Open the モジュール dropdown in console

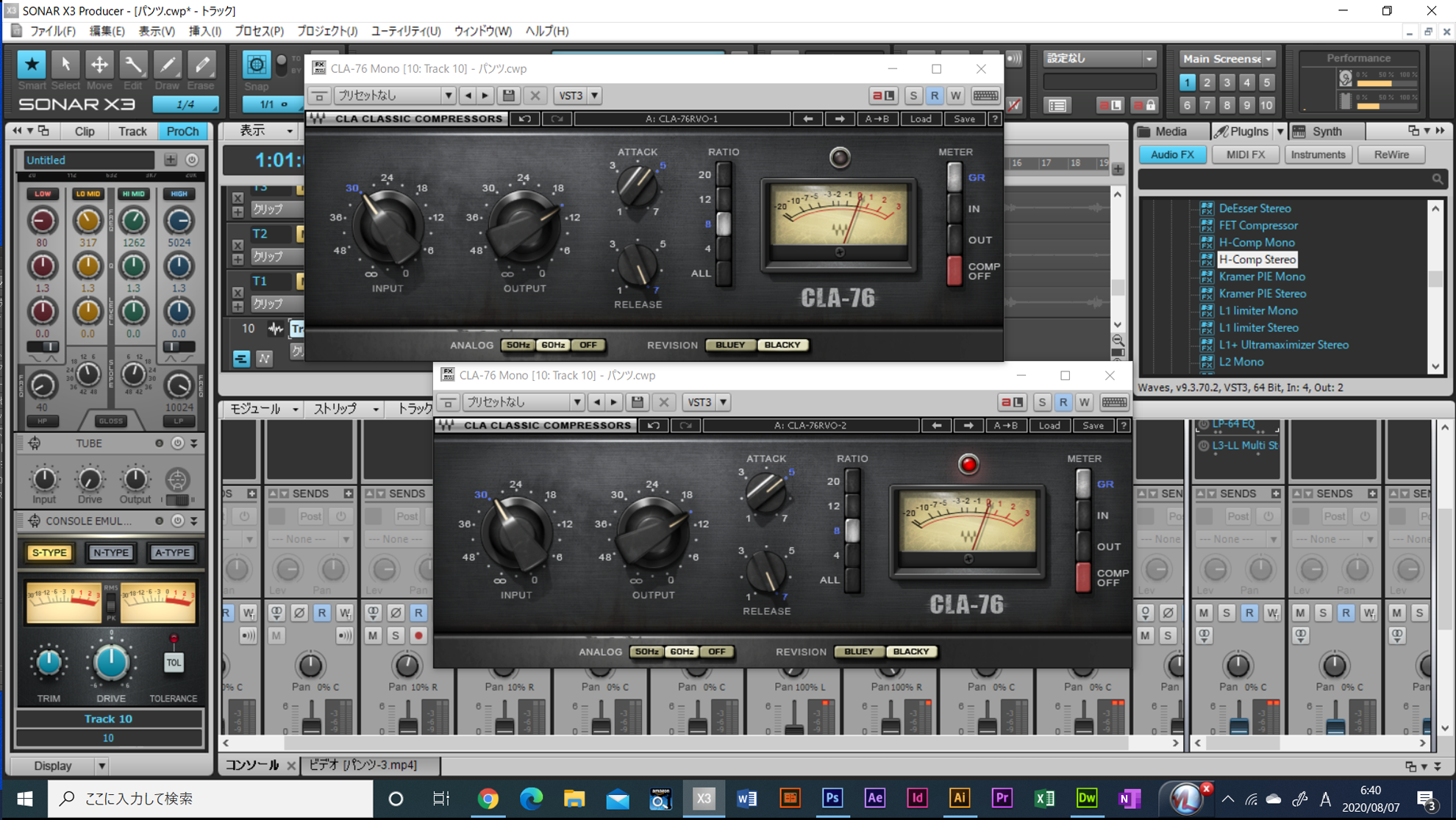click(263, 409)
